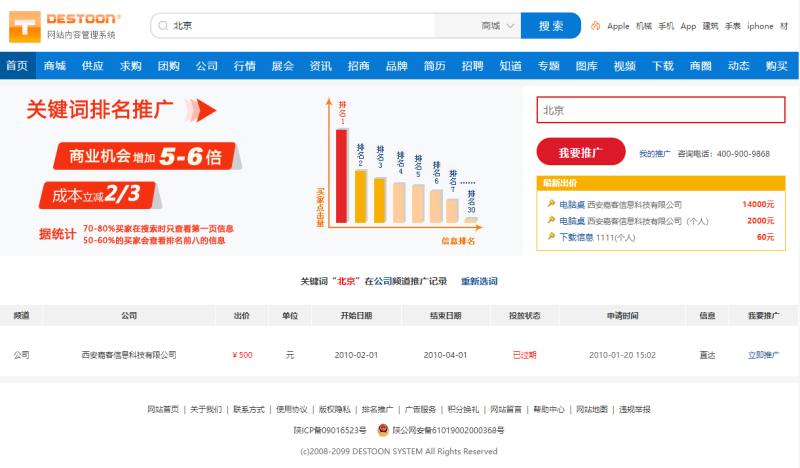Open 知道 nav tab
The image size is (800, 468).
click(511, 65)
